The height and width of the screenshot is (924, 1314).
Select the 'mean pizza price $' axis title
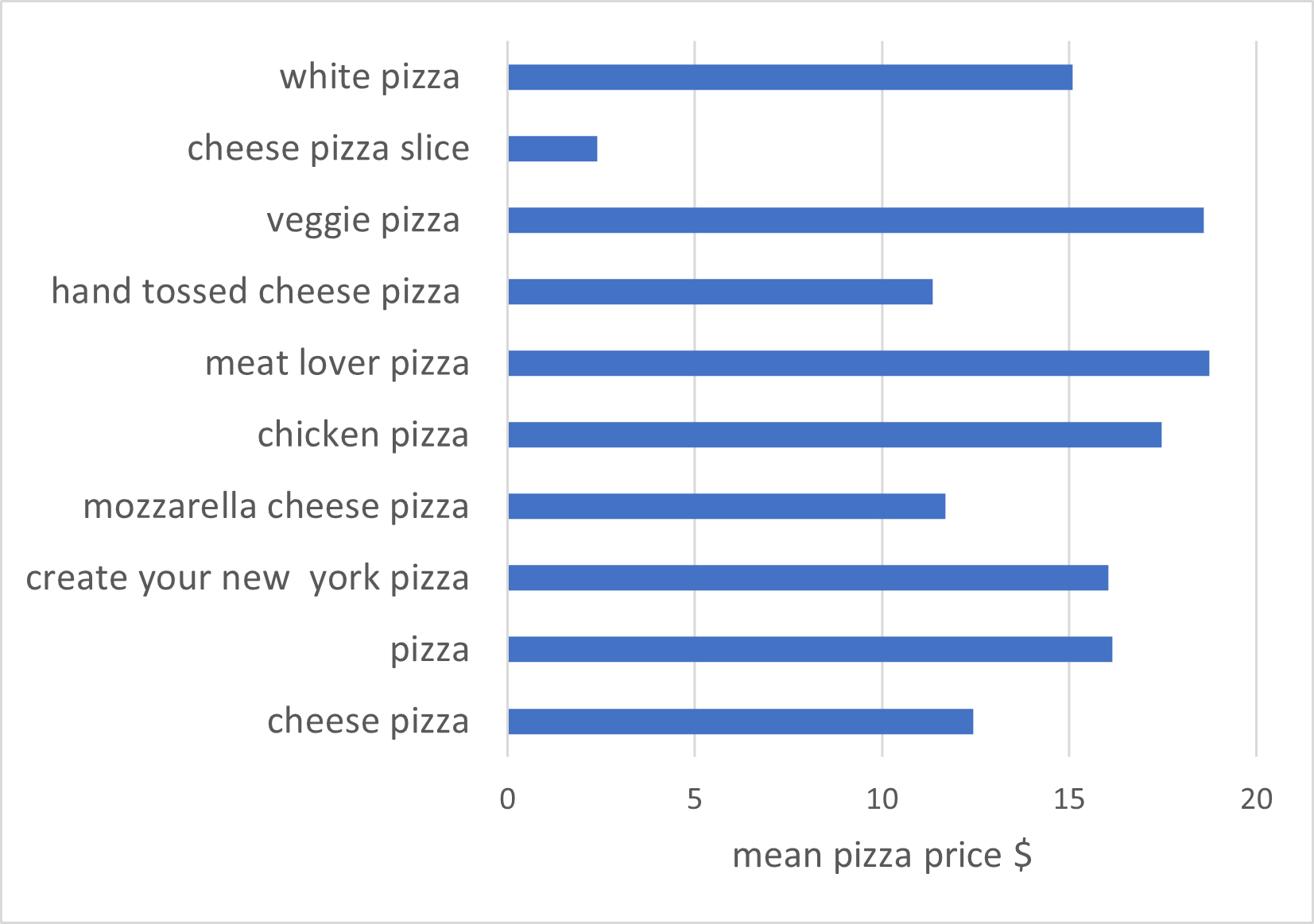(x=882, y=856)
